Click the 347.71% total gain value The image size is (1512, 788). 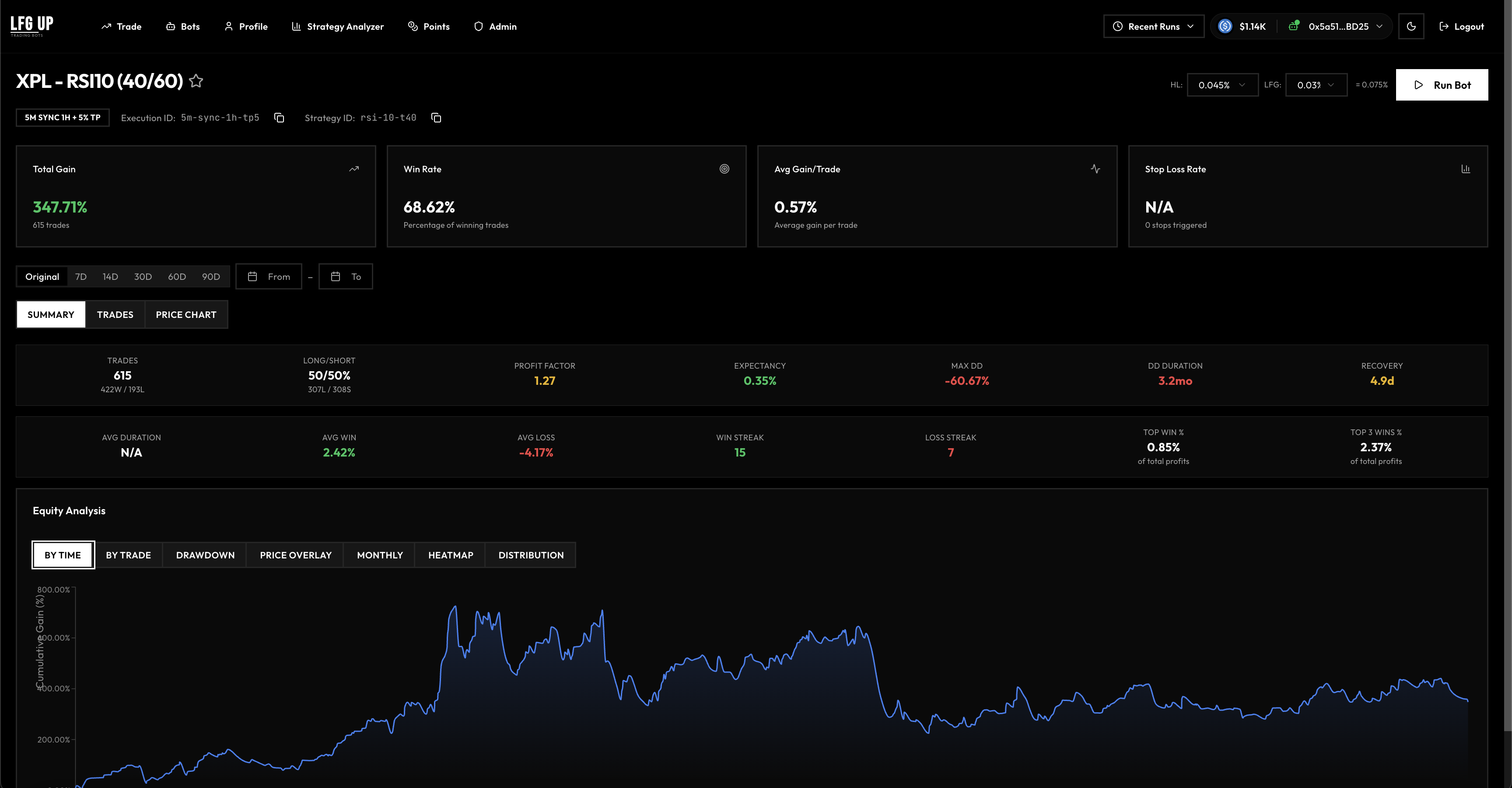60,207
